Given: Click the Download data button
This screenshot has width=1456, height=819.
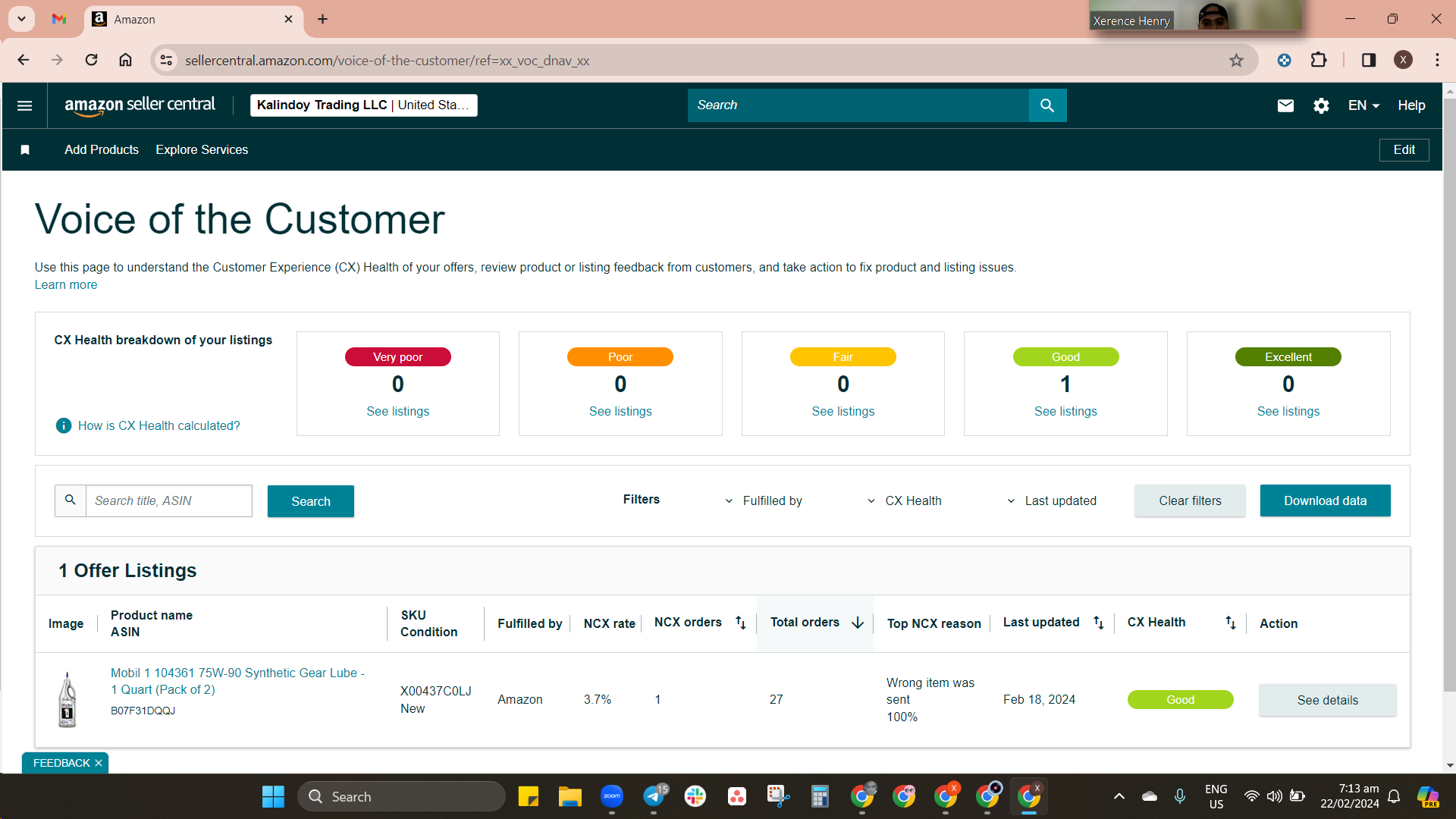Looking at the screenshot, I should click(1325, 500).
